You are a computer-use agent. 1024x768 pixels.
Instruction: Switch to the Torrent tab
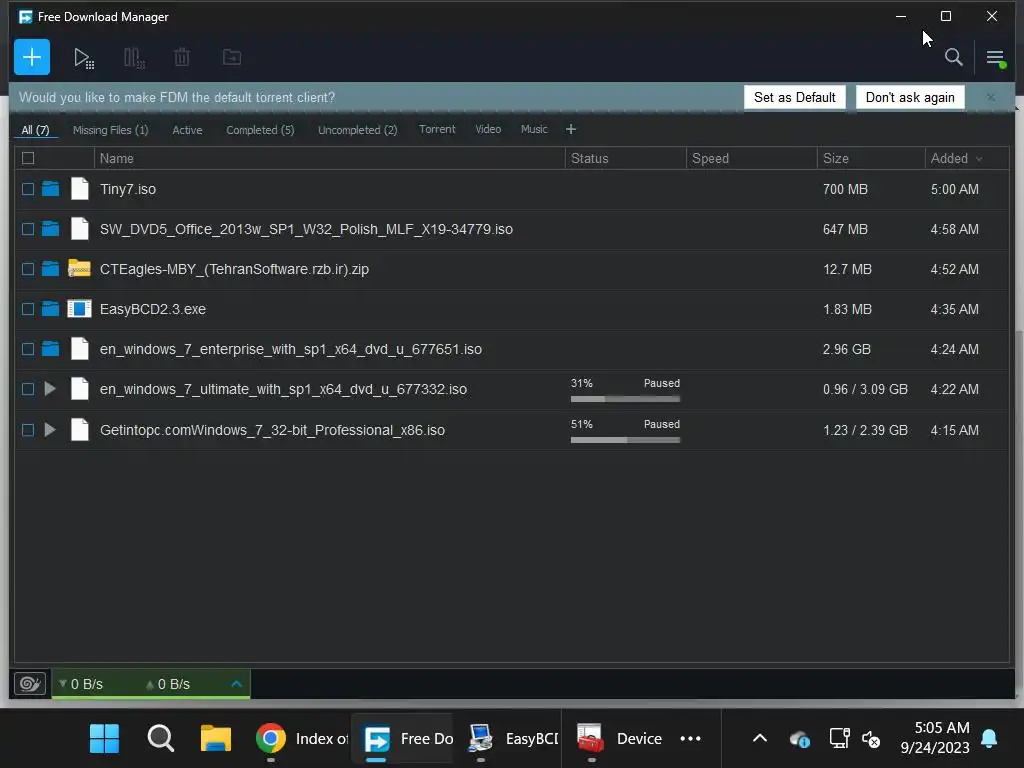click(437, 129)
